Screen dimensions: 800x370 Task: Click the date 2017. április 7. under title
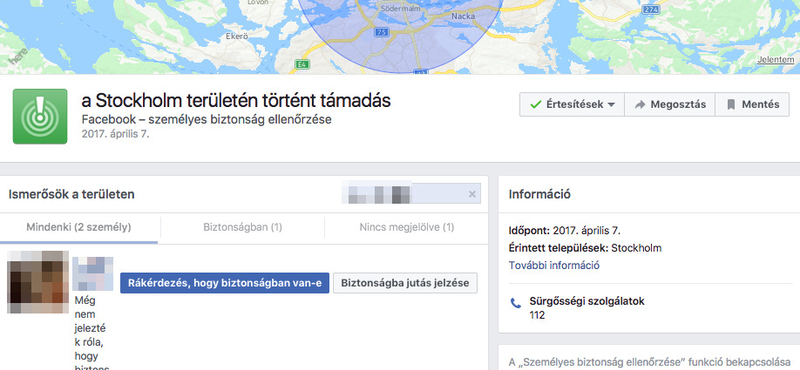pyautogui.click(x=115, y=135)
